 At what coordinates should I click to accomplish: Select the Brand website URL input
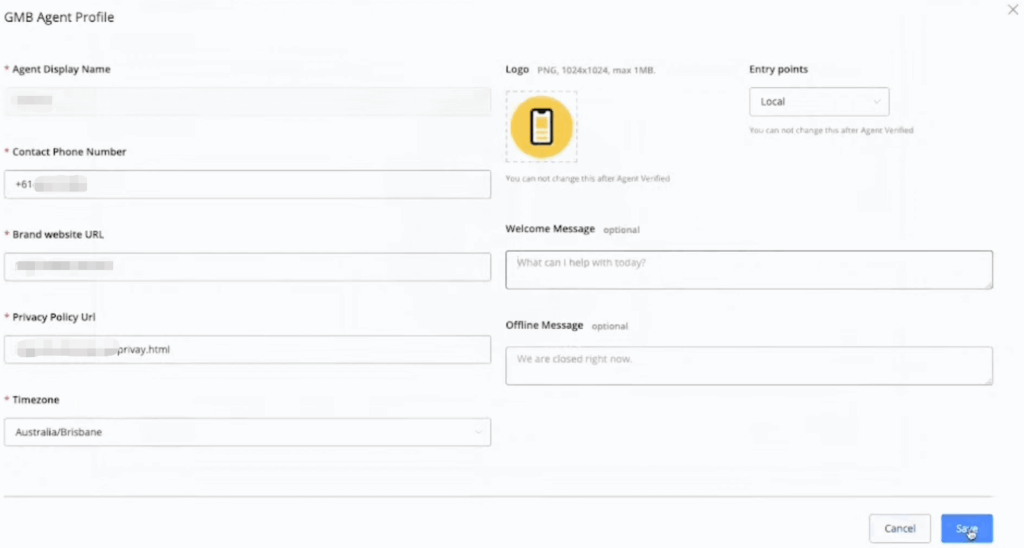(247, 266)
